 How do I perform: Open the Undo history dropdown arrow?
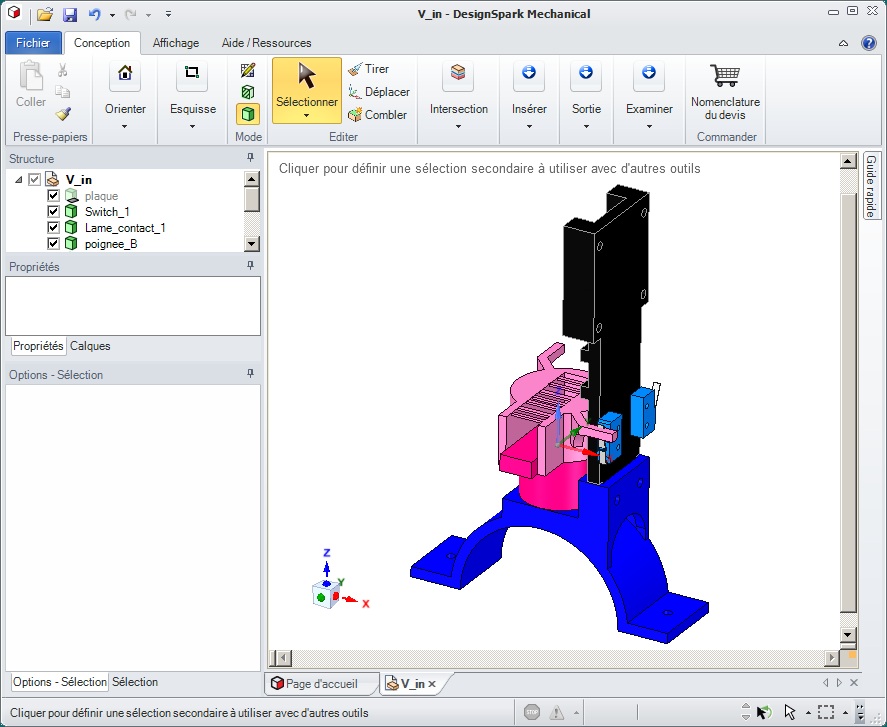(x=112, y=15)
